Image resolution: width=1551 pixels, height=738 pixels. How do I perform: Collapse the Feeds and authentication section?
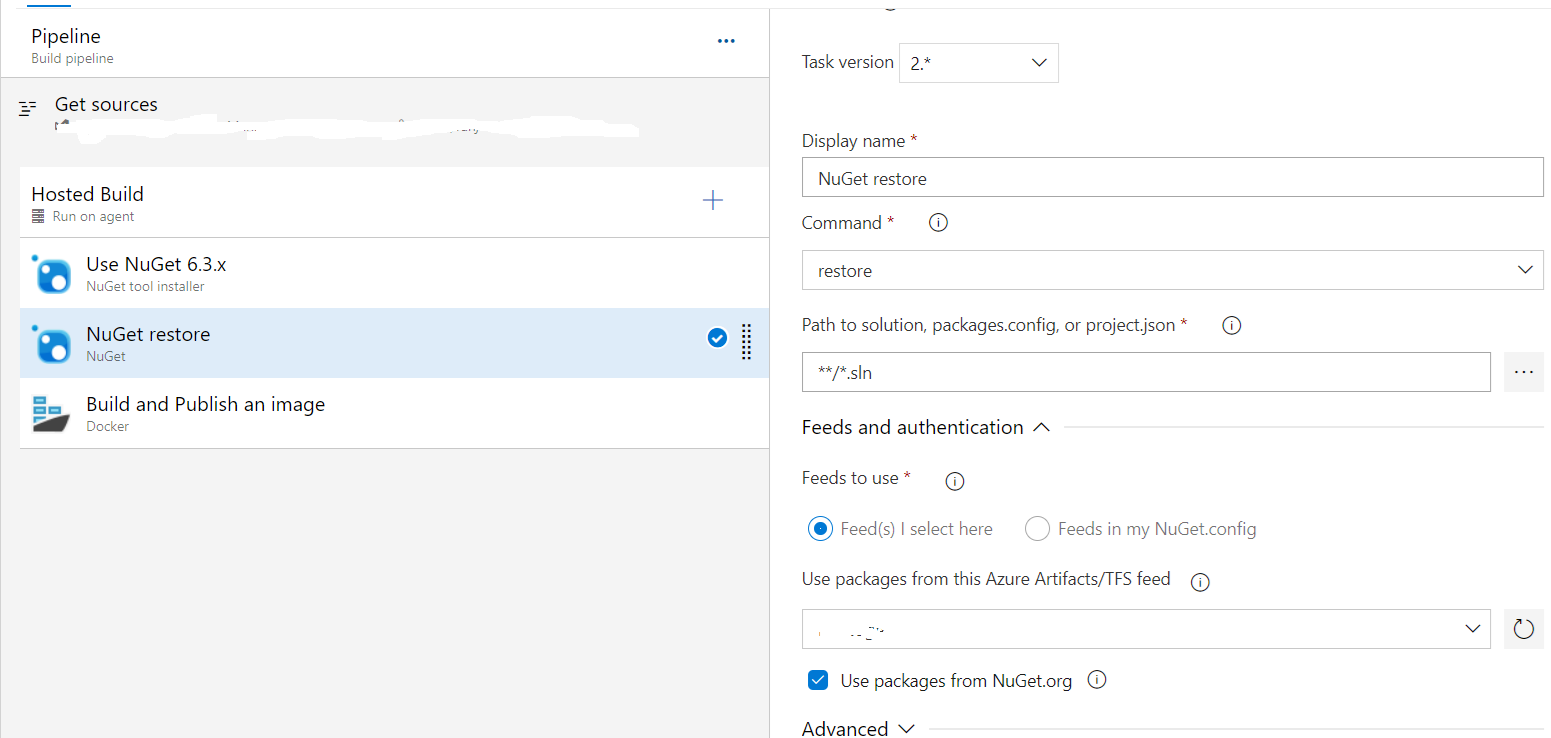tap(1041, 427)
